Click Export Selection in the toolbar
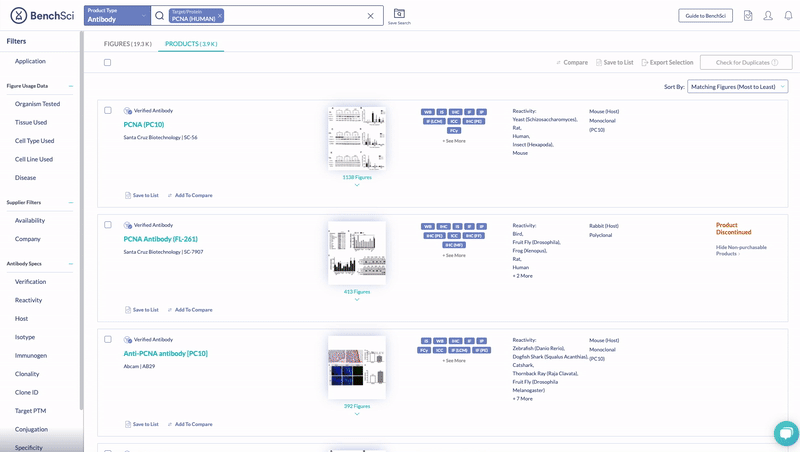 tap(667, 62)
